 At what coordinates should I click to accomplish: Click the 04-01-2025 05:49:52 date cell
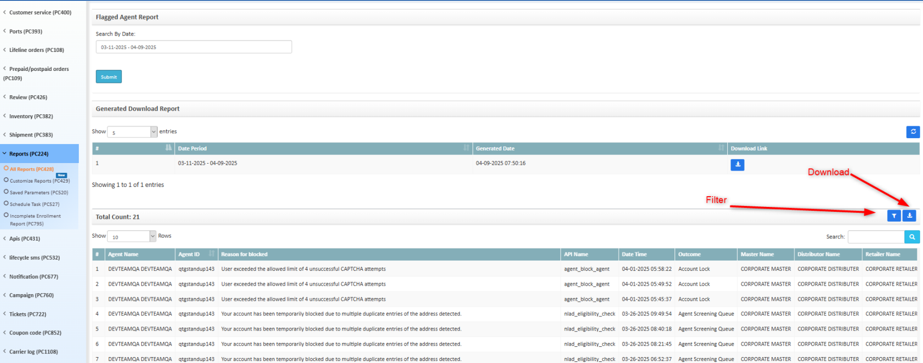[x=647, y=284]
